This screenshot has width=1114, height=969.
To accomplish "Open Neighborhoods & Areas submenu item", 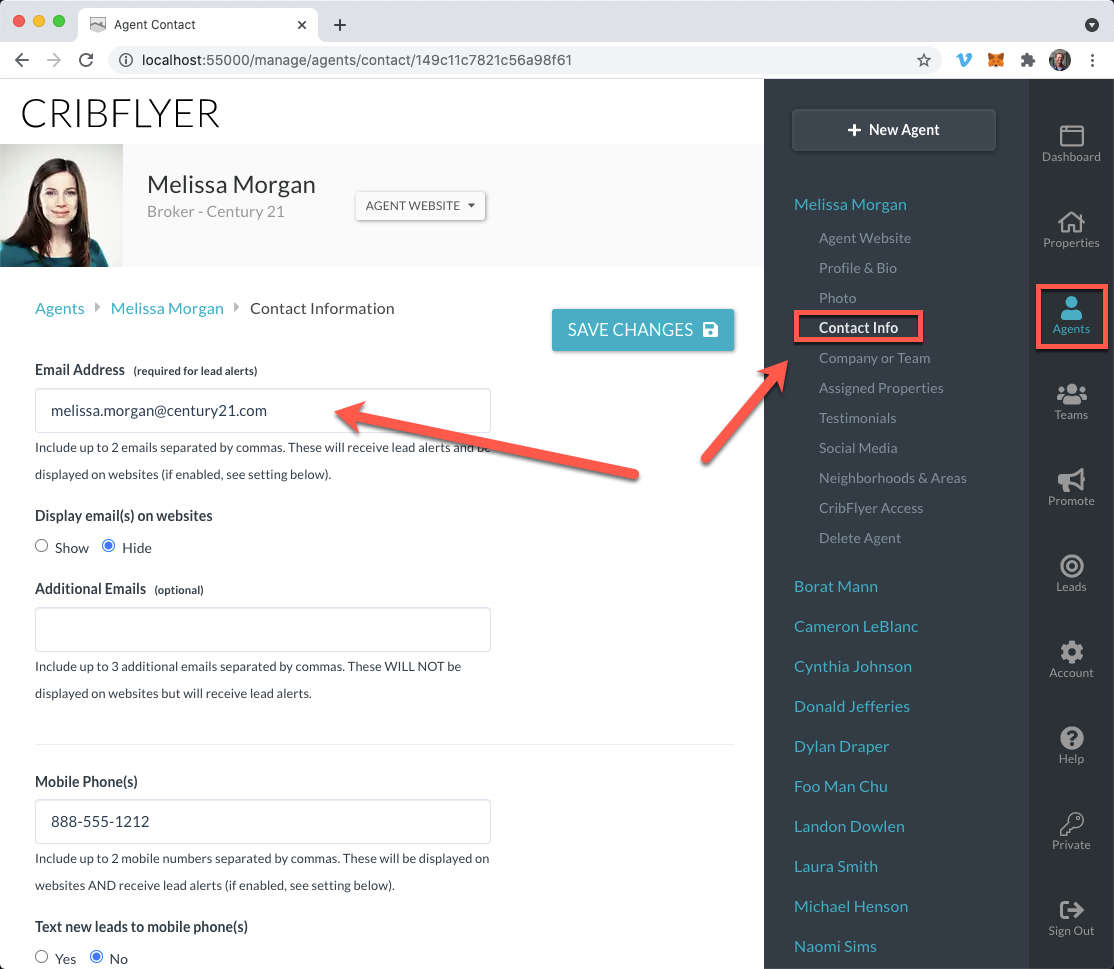I will [892, 477].
